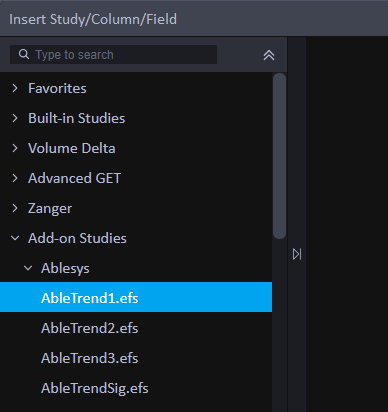Click the magnifier search icon
Screen dimensions: 388x412
click(x=24, y=54)
